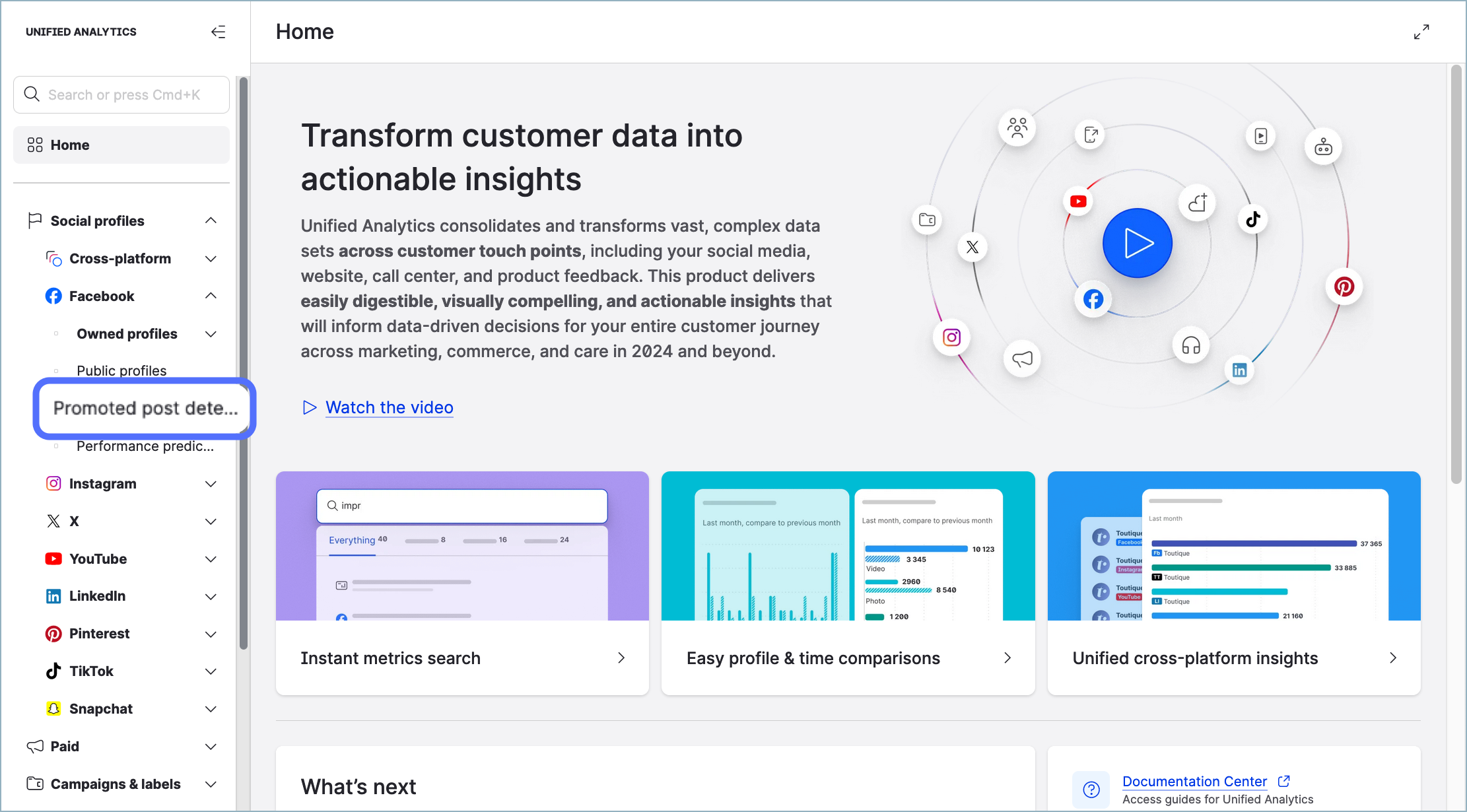
Task: Click the X icon in sidebar
Action: point(52,521)
